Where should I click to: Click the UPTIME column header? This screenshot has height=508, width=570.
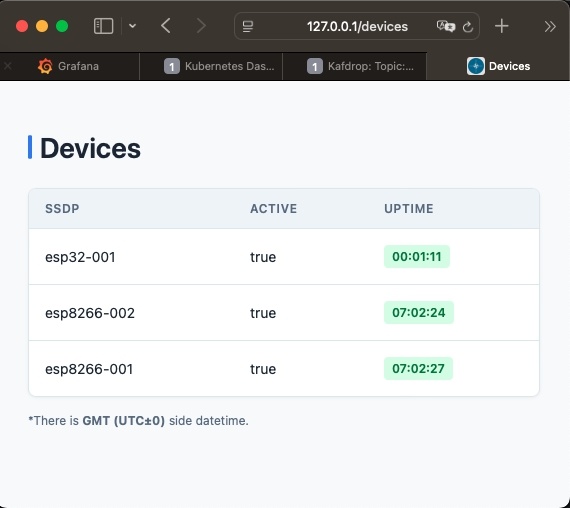[x=409, y=209]
